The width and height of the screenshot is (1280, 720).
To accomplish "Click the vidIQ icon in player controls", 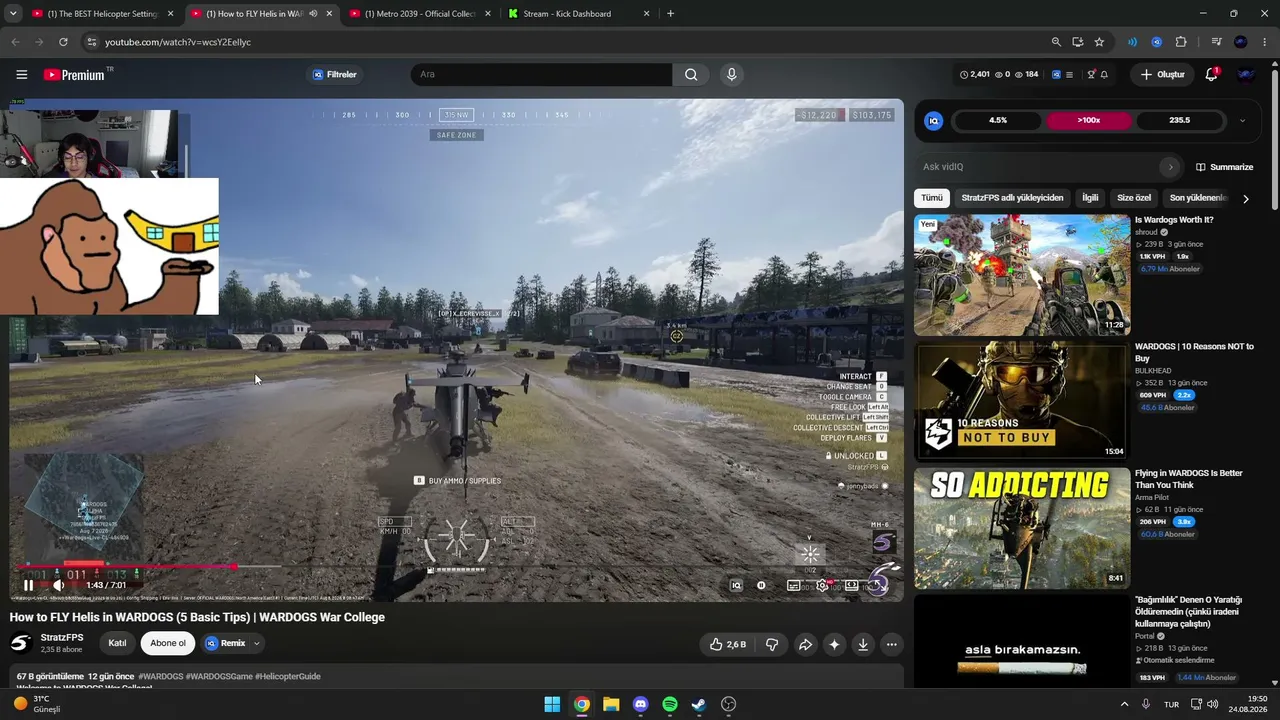I will [x=736, y=586].
